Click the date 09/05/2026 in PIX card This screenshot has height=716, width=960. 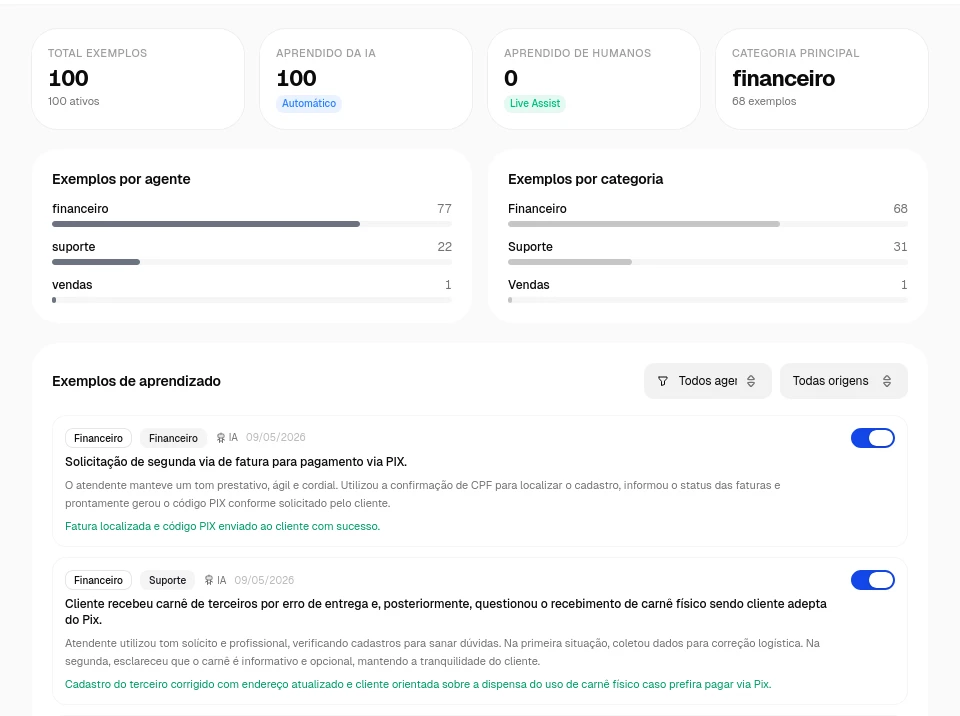coord(276,437)
